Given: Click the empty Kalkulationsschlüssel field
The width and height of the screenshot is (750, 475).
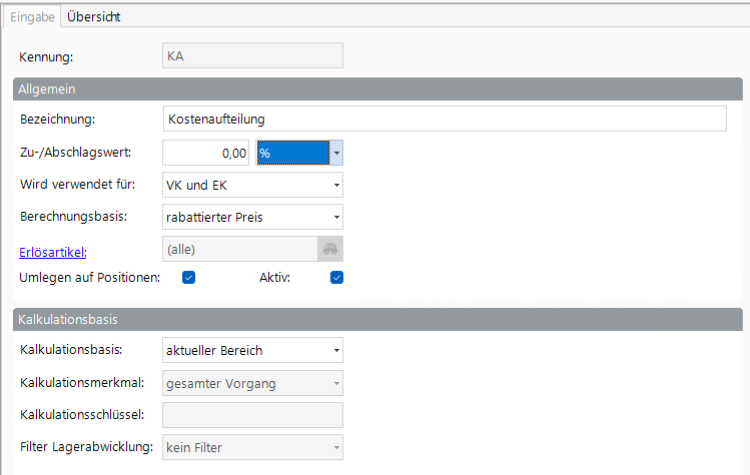Looking at the screenshot, I should [x=252, y=415].
